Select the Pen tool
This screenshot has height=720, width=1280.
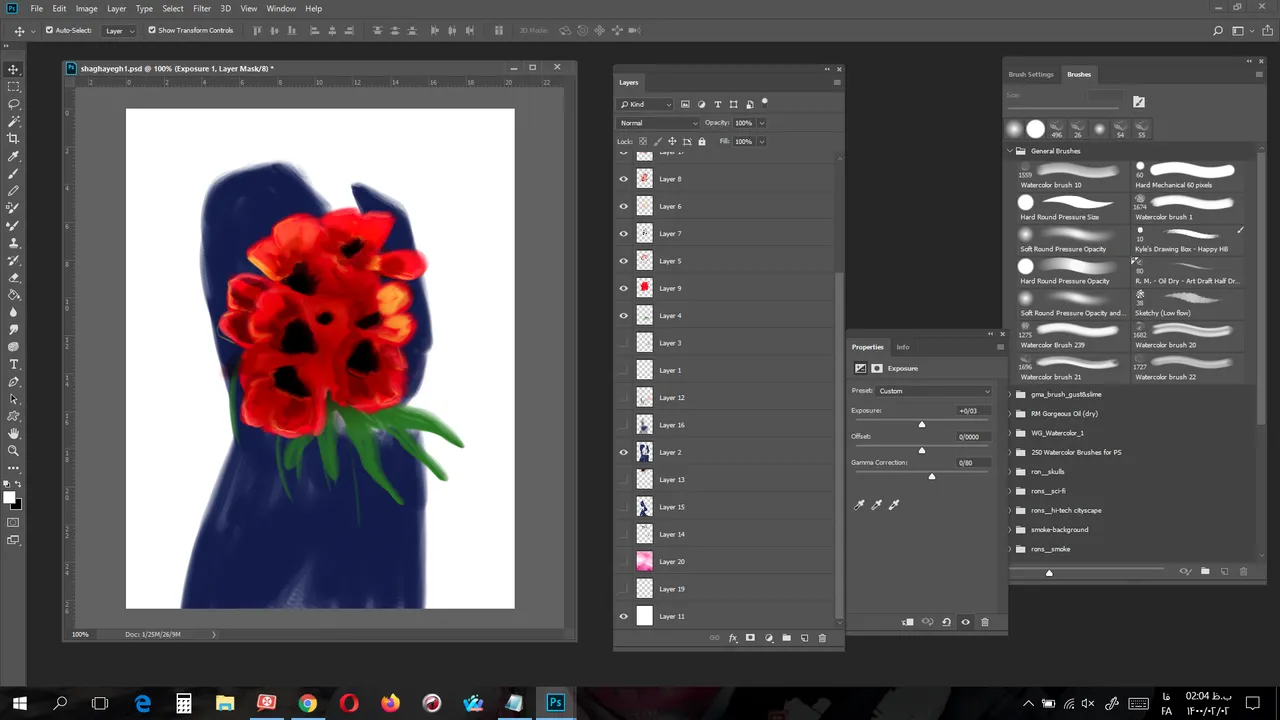13,382
